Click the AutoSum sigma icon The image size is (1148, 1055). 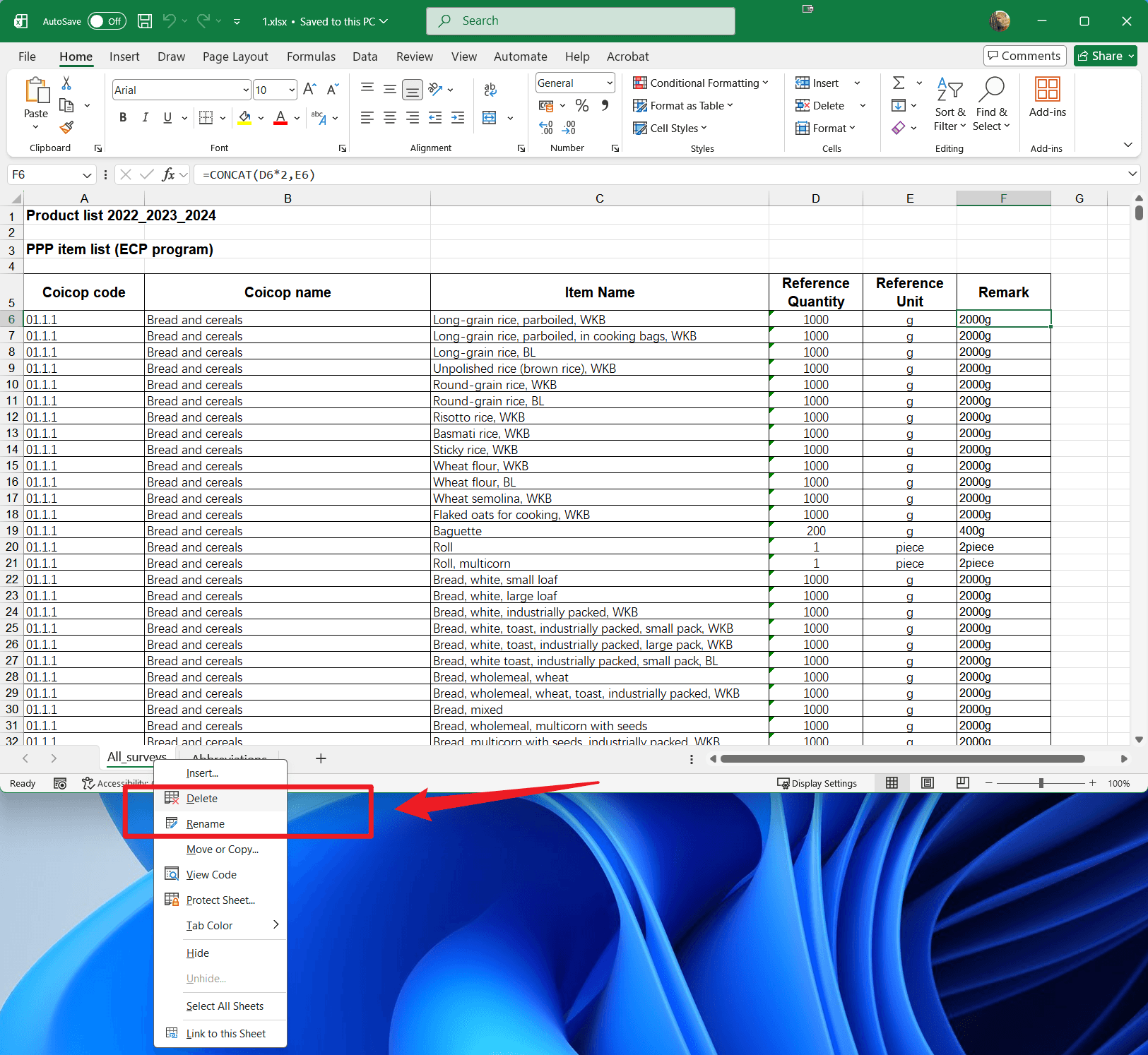click(x=899, y=83)
